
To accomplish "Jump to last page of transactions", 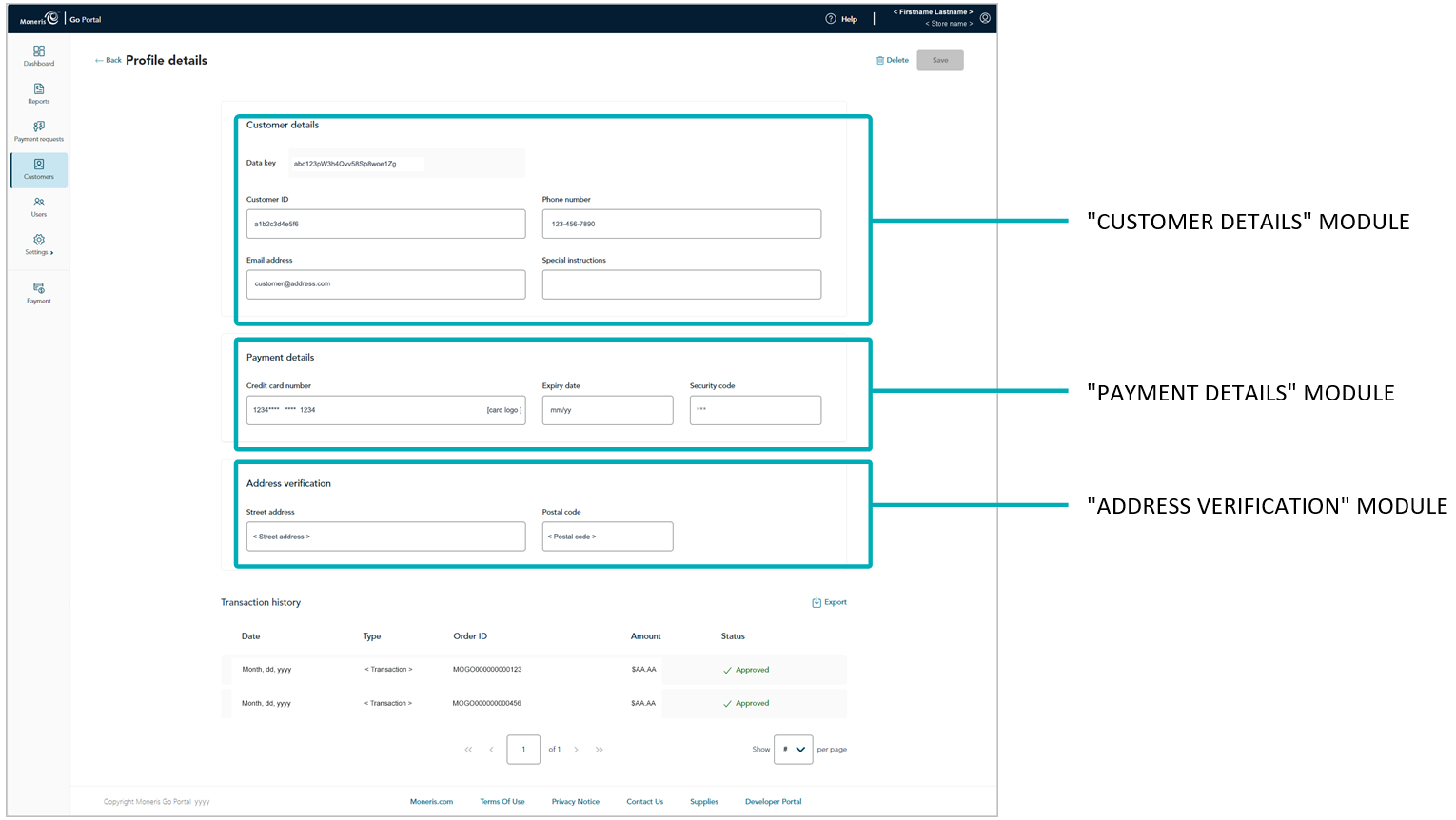I will 600,750.
